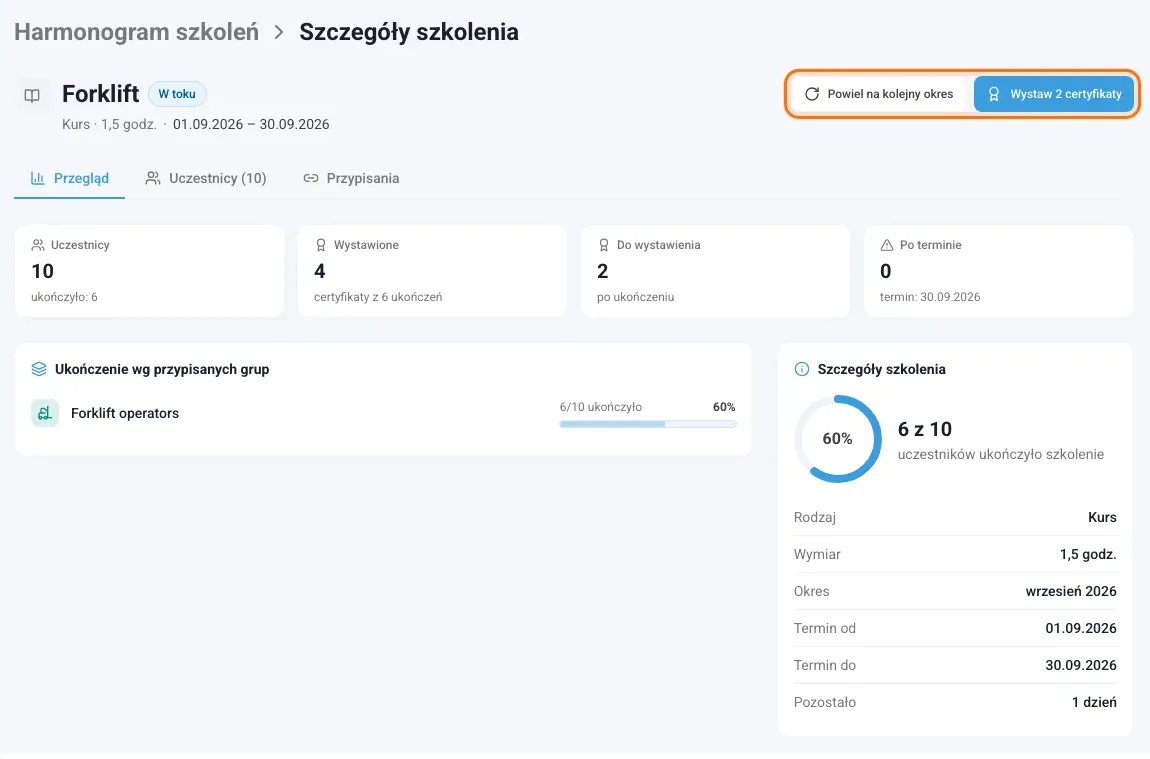The image size is (1150, 759).
Task: Click the certificate ribbon icon in Wystaw button
Action: 994,94
